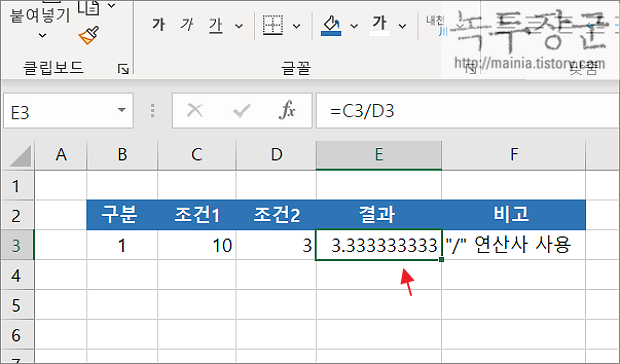Select row 6 header
The height and width of the screenshot is (364, 620).
[x=17, y=335]
